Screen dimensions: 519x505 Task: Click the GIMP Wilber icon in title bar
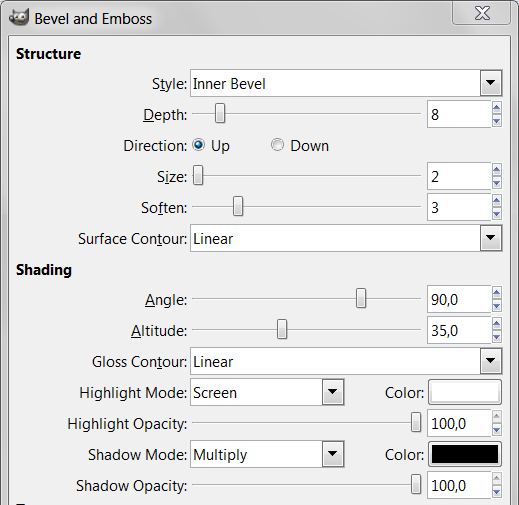(19, 17)
